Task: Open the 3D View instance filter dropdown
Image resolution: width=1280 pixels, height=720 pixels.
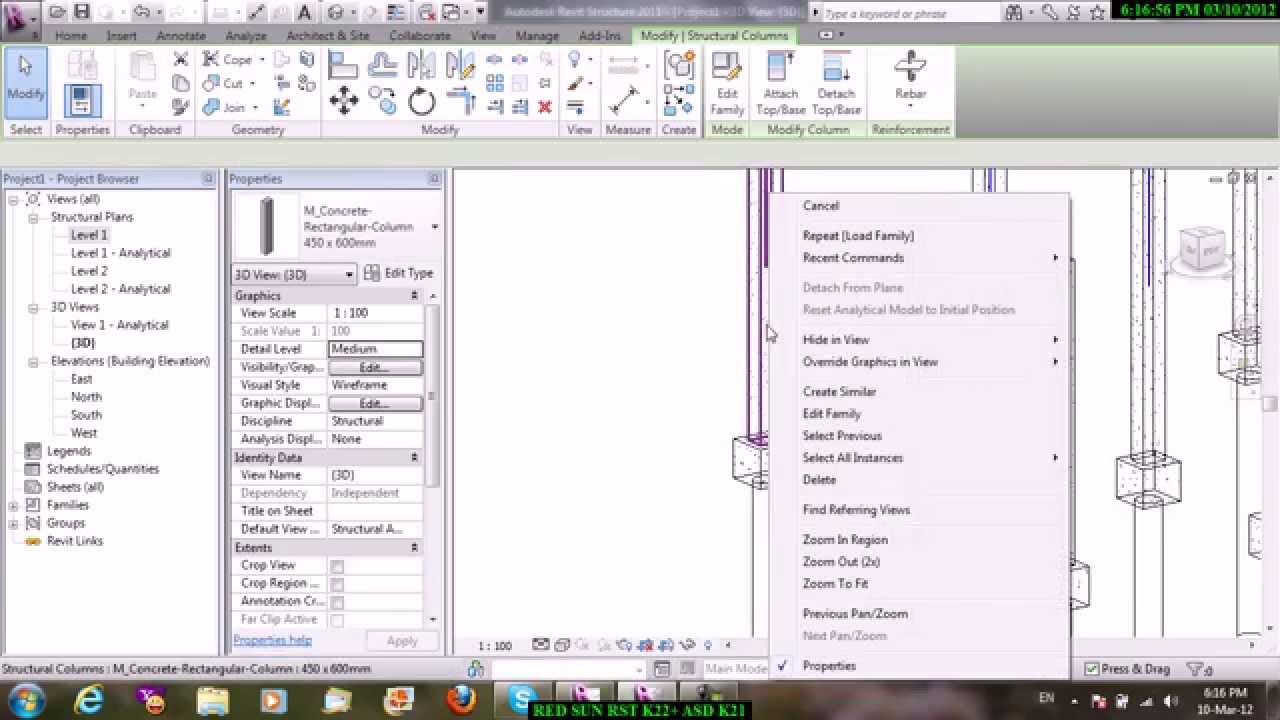Action: click(294, 274)
